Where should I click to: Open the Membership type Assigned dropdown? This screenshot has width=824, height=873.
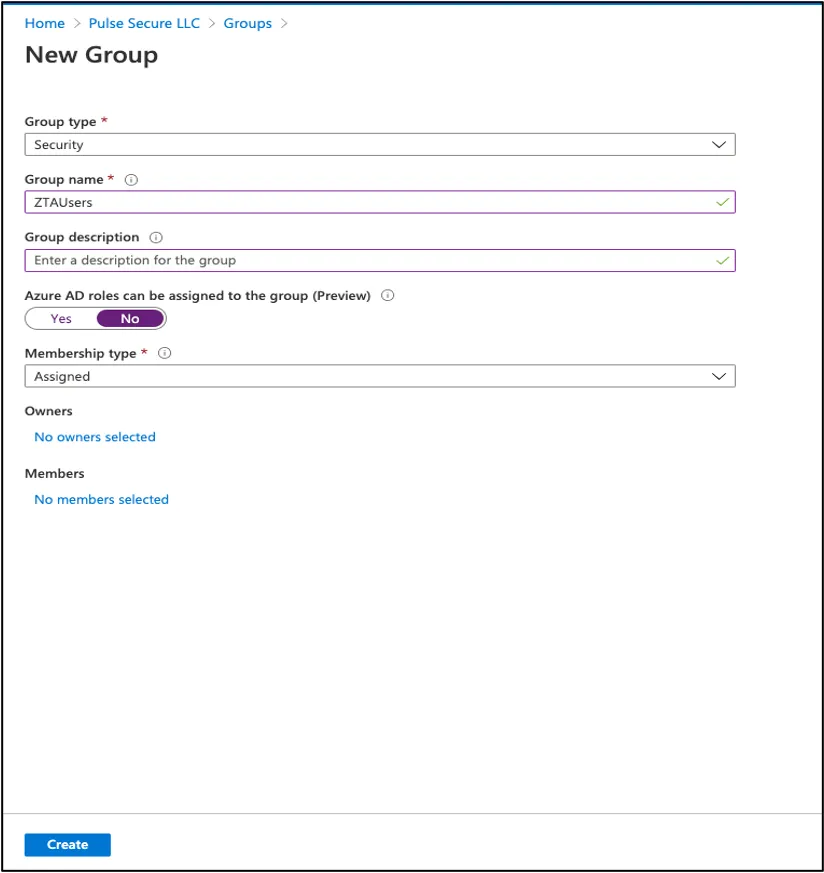point(380,376)
